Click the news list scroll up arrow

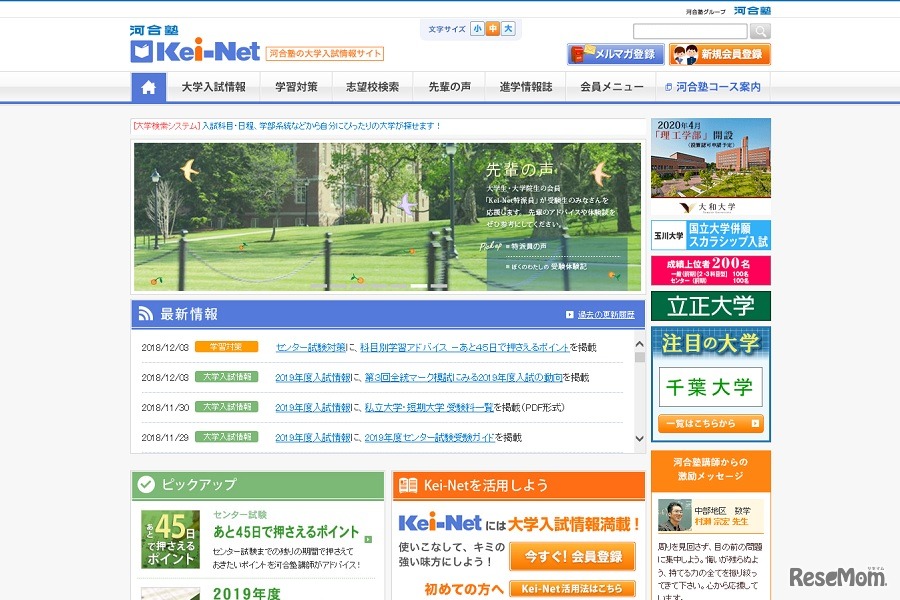click(639, 344)
